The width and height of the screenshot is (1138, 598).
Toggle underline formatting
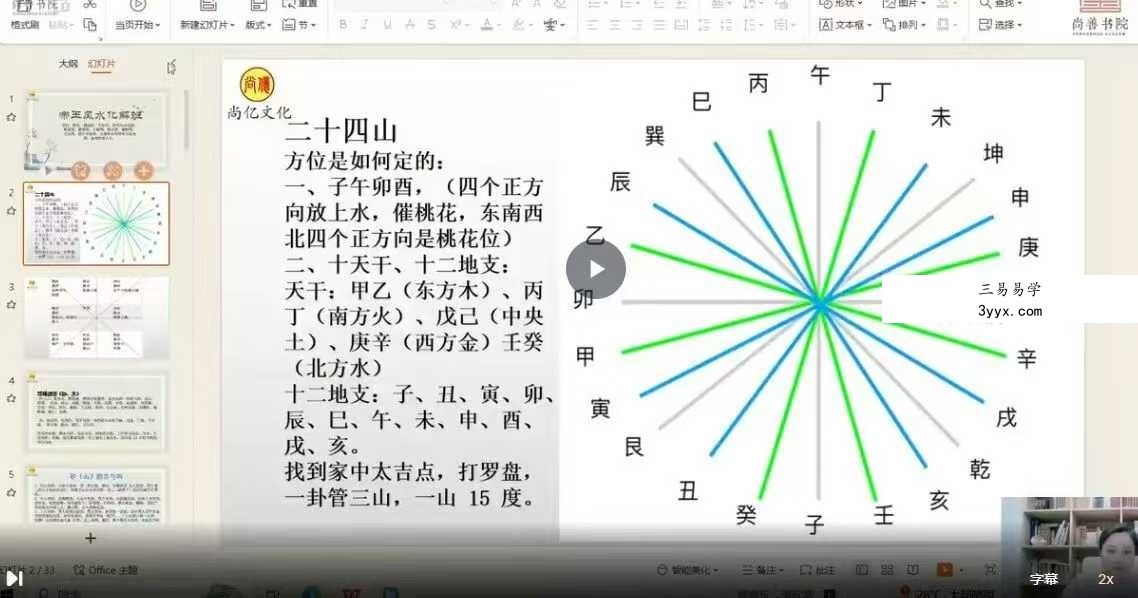[x=388, y=25]
